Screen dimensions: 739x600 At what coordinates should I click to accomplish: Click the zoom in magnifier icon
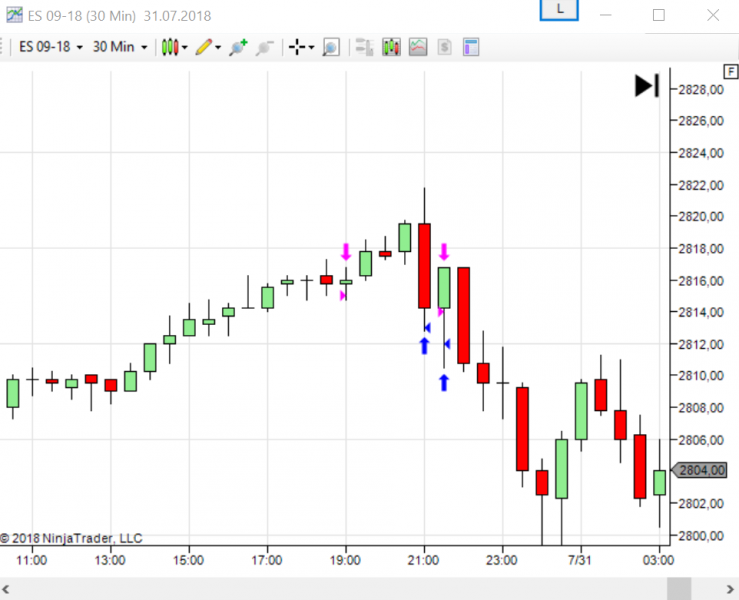pos(238,47)
